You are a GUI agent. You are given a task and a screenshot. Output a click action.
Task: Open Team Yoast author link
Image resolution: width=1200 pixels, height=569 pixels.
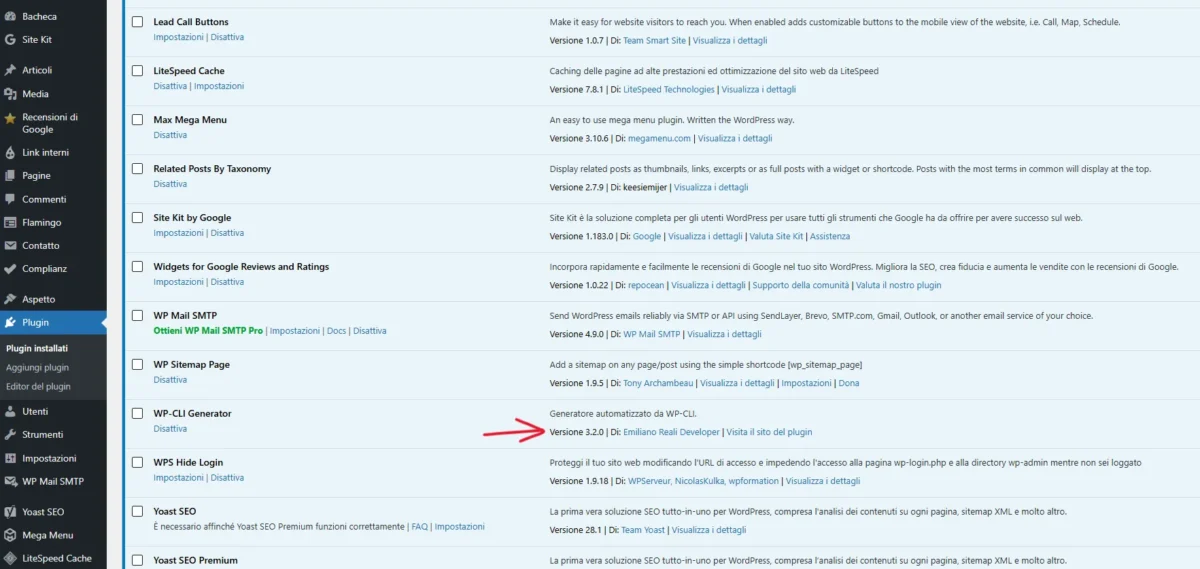pyautogui.click(x=644, y=530)
